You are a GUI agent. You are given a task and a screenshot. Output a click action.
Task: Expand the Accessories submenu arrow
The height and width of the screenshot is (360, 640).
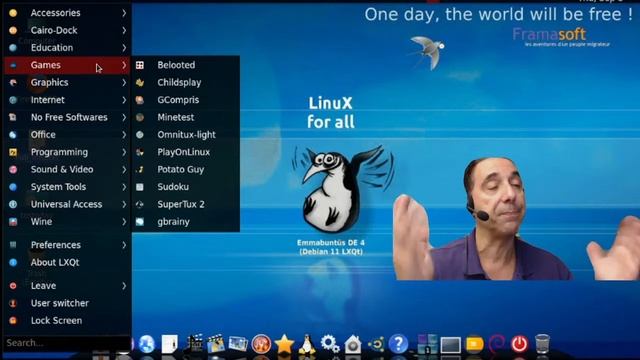(x=124, y=13)
